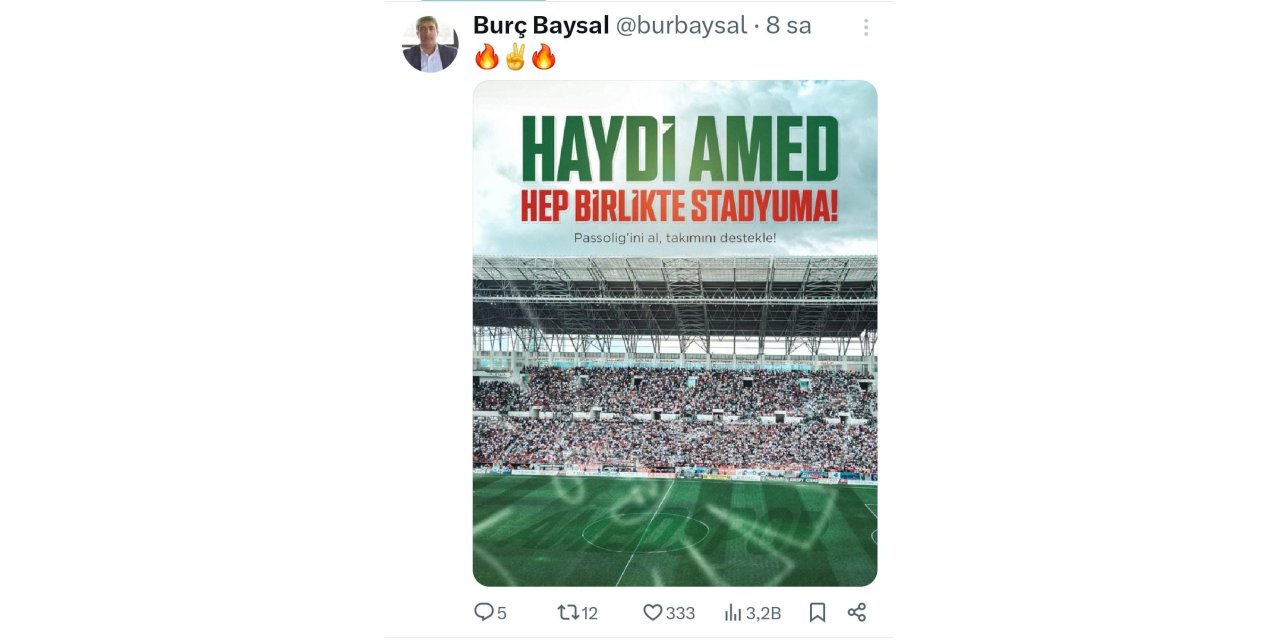
Task: Open the reply speech bubble icon
Action: 484,612
